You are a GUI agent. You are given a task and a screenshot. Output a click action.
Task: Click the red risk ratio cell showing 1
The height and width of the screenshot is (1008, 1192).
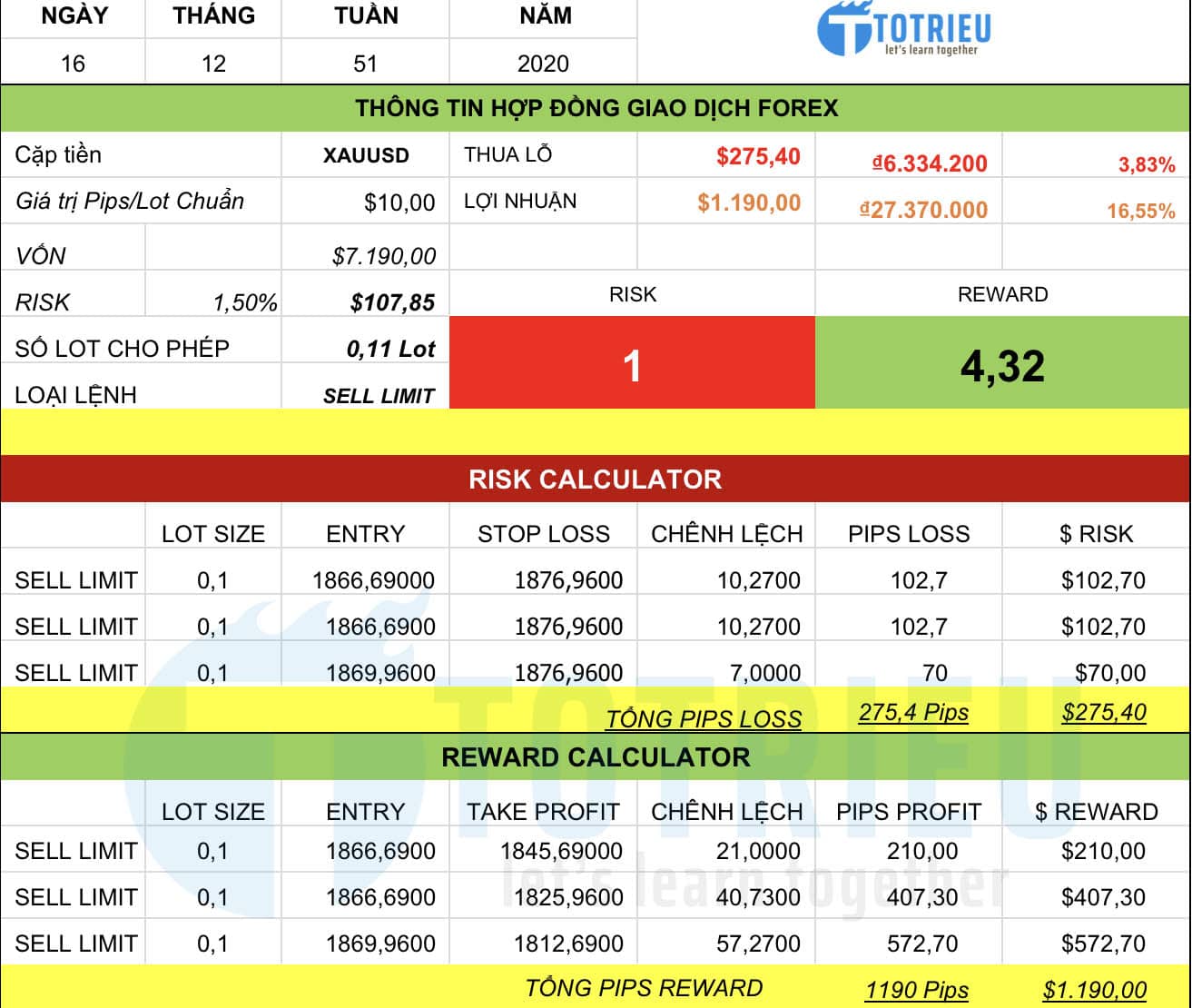(632, 365)
